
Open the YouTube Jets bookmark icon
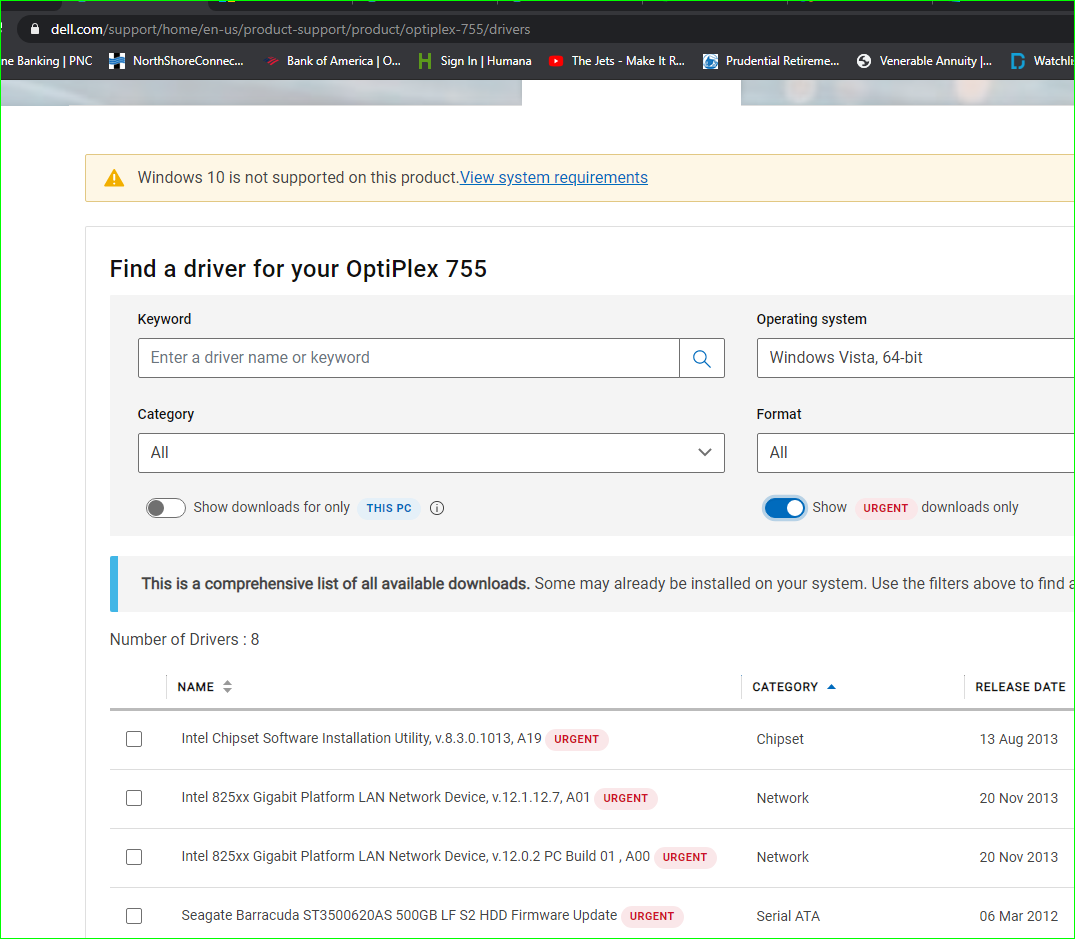click(556, 61)
